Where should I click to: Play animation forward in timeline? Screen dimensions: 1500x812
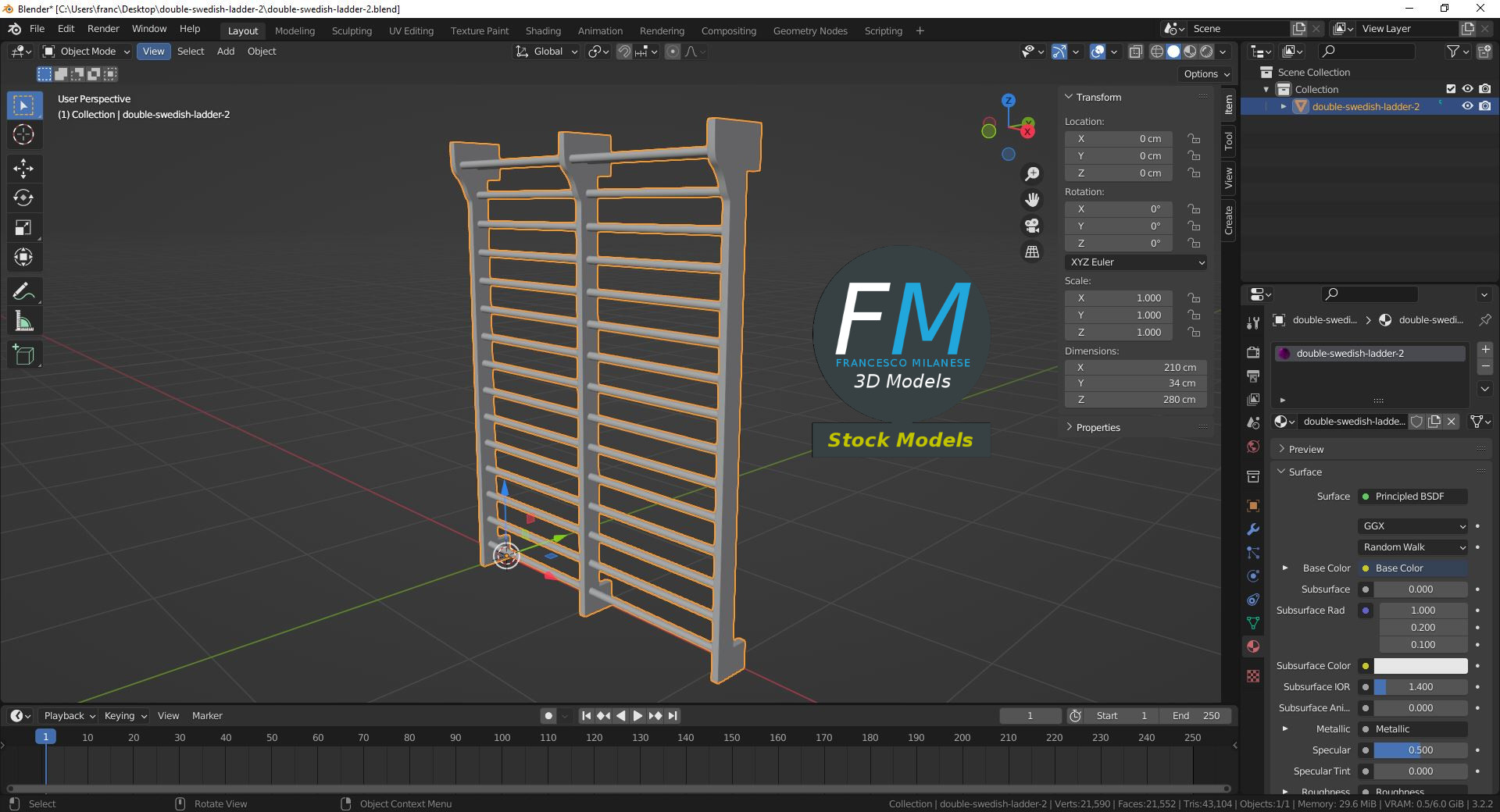[637, 716]
